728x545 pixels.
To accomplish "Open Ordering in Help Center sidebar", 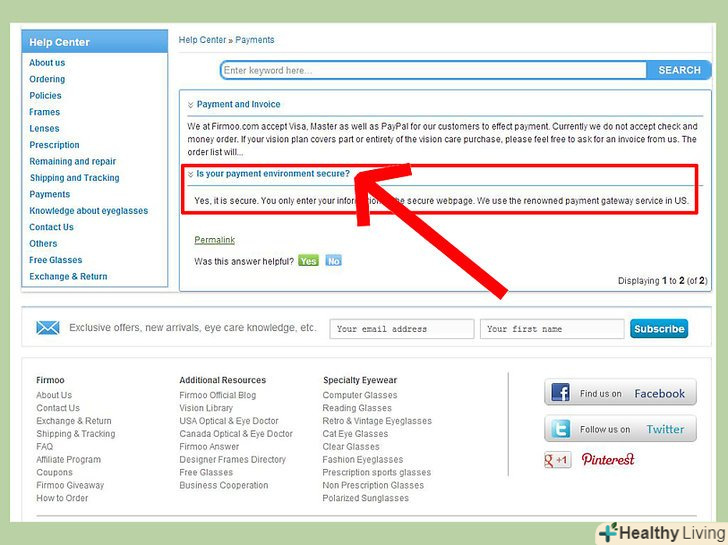I will point(47,79).
